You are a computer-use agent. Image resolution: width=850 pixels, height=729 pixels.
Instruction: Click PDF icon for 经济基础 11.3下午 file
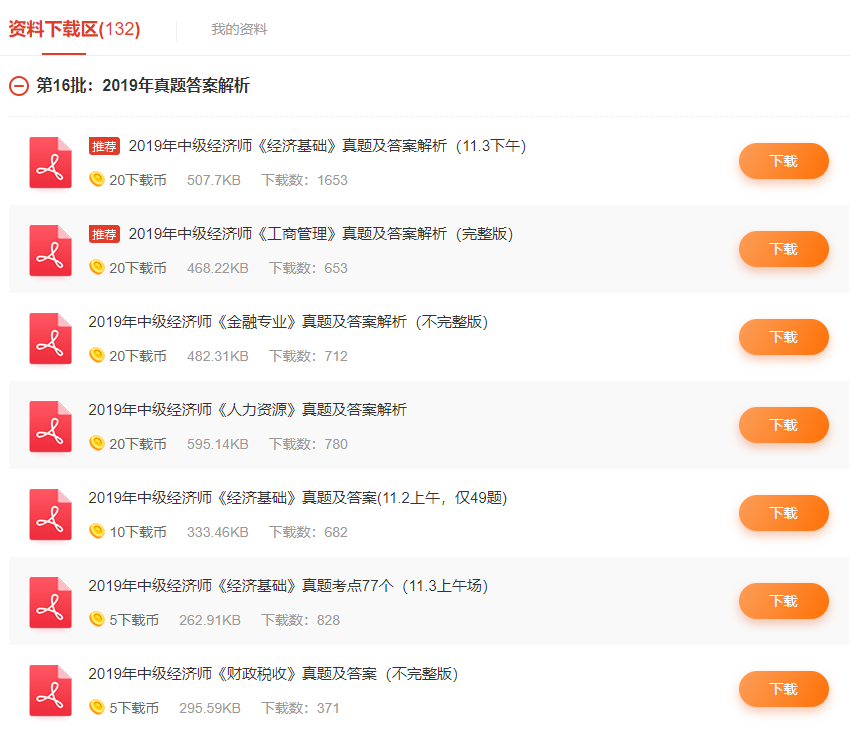(x=50, y=162)
